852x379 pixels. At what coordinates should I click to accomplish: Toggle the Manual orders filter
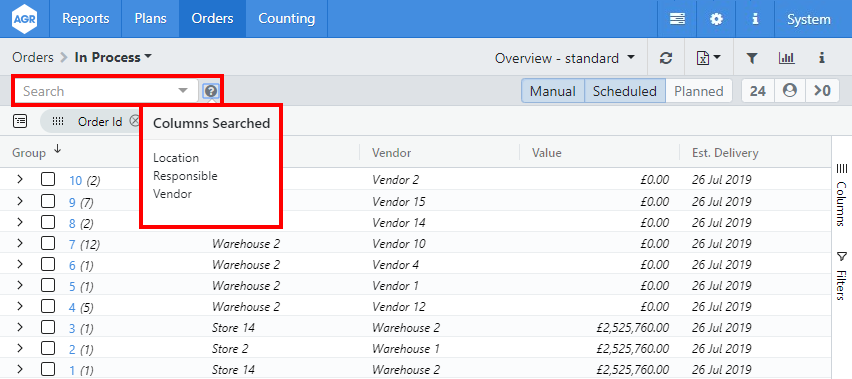point(553,91)
